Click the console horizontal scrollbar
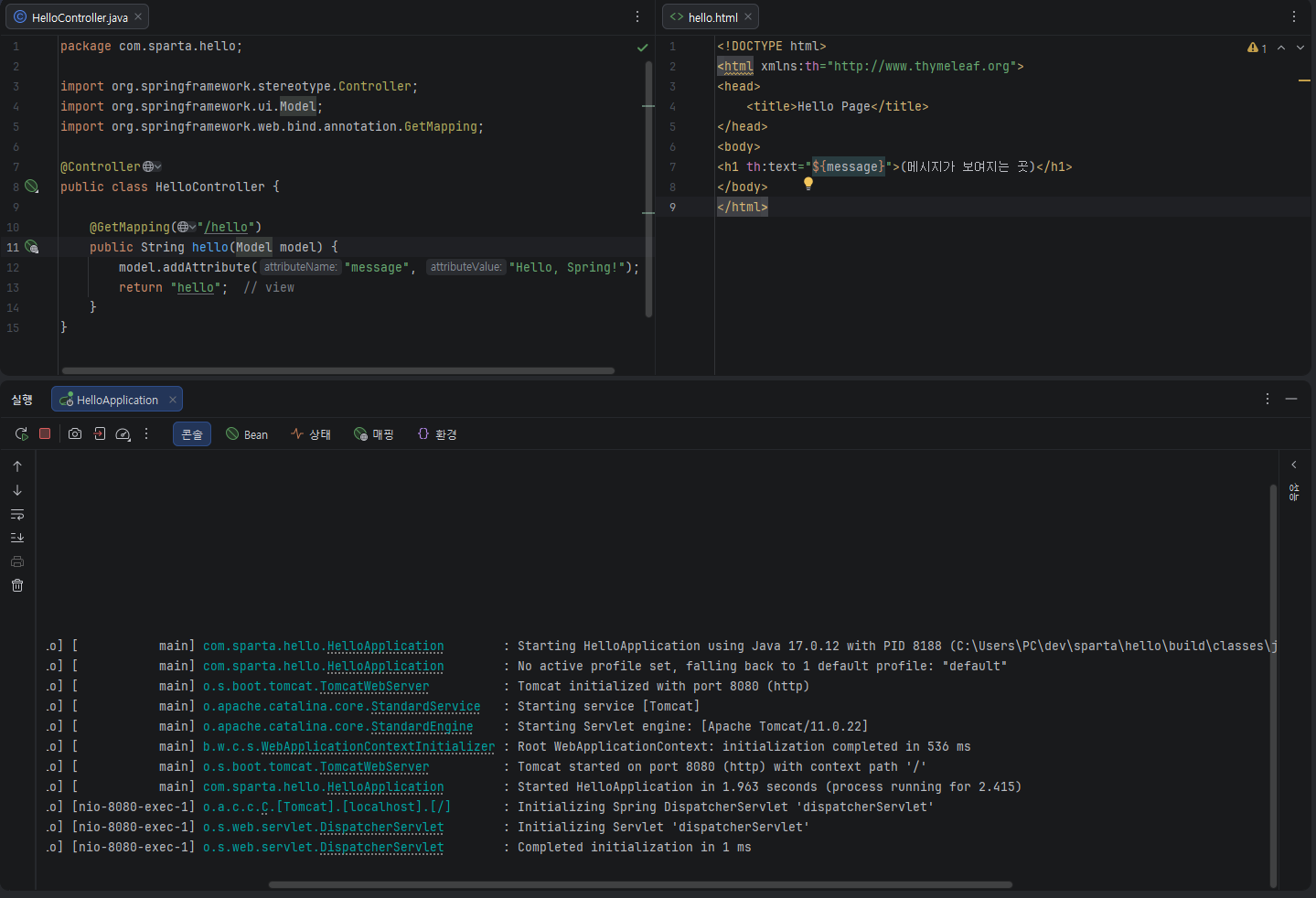1316x898 pixels. (640, 884)
